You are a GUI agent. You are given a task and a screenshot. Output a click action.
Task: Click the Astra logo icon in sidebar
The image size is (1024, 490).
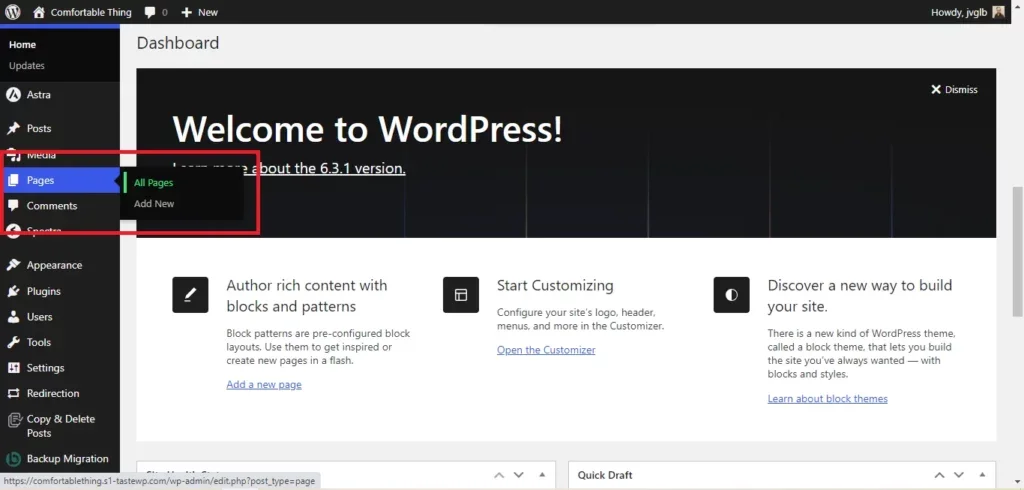click(13, 95)
